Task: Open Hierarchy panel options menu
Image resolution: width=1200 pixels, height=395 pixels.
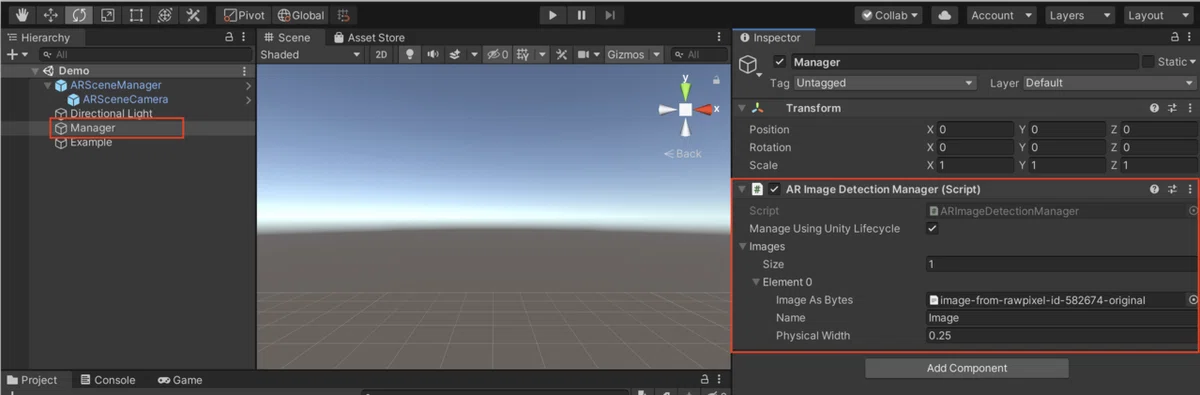Action: point(245,37)
